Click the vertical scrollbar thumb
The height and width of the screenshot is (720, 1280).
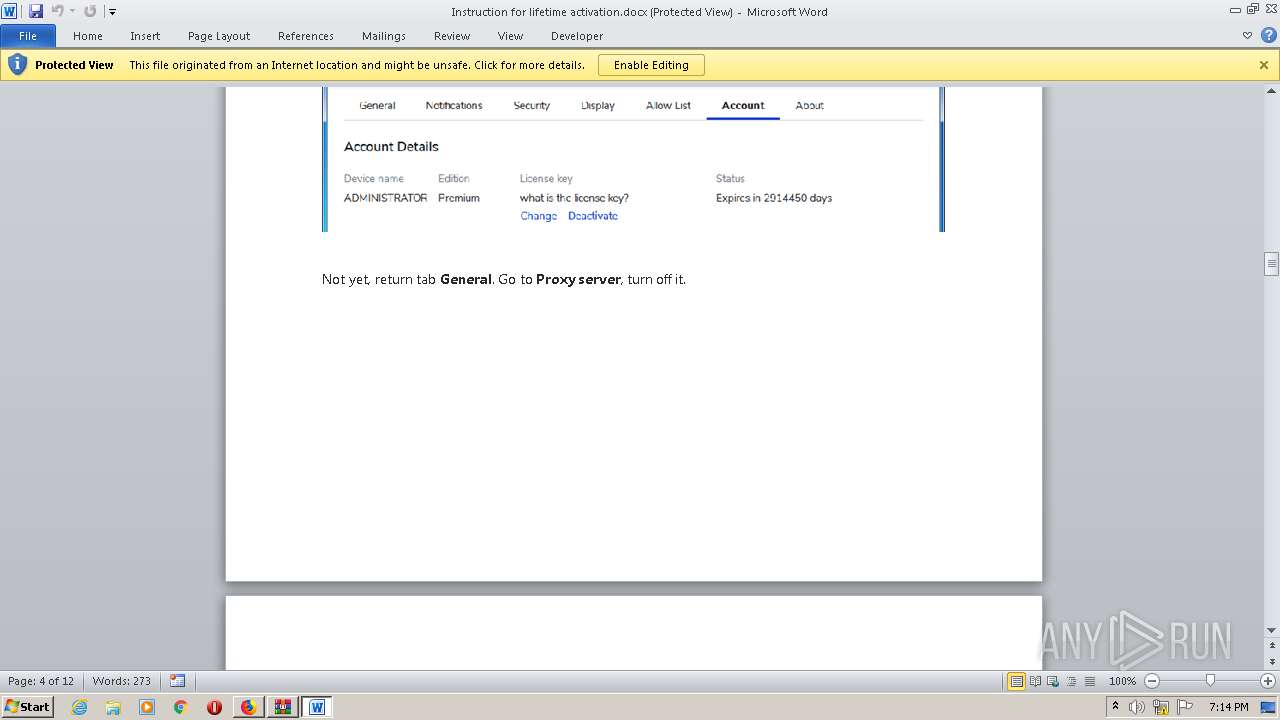[x=1272, y=264]
